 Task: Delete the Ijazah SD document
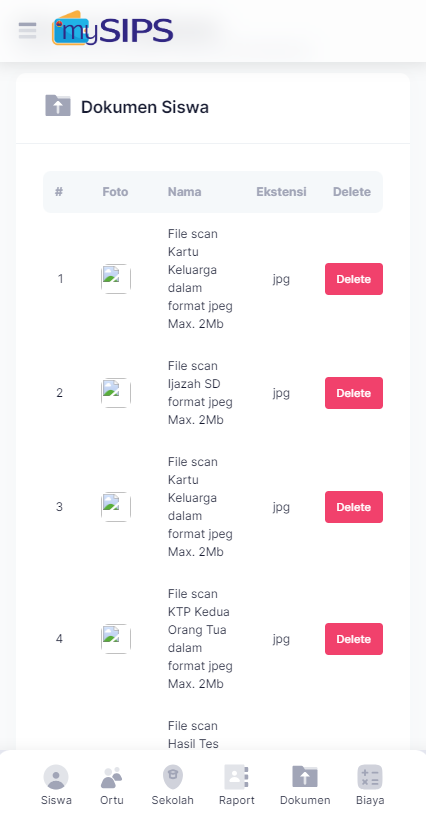click(354, 393)
